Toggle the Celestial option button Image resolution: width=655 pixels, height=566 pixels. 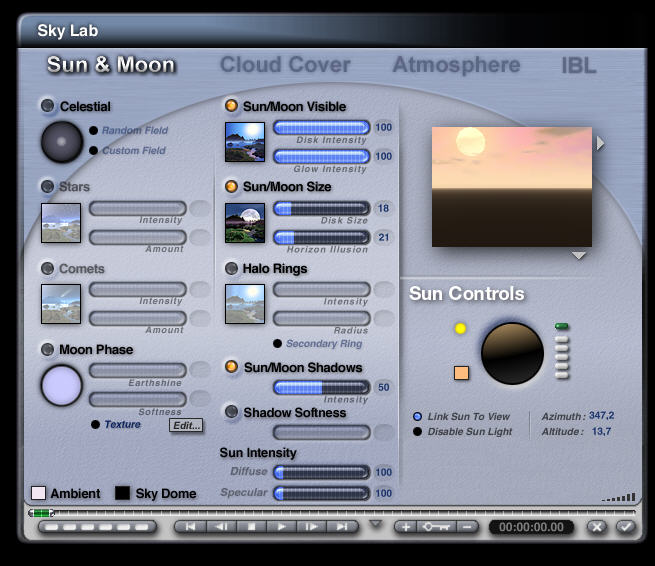(x=48, y=106)
